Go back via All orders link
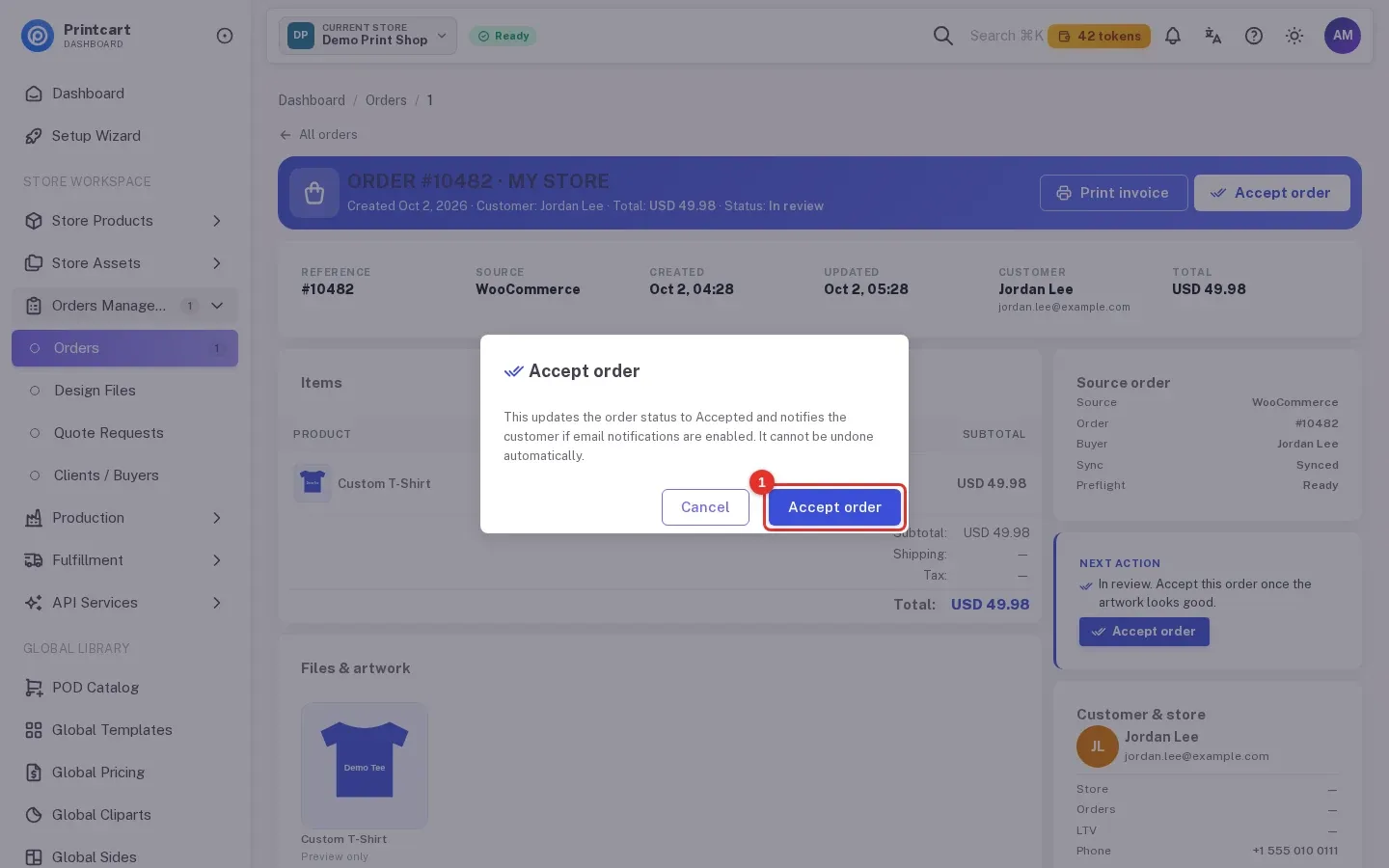The height and width of the screenshot is (868, 1389). tap(318, 135)
